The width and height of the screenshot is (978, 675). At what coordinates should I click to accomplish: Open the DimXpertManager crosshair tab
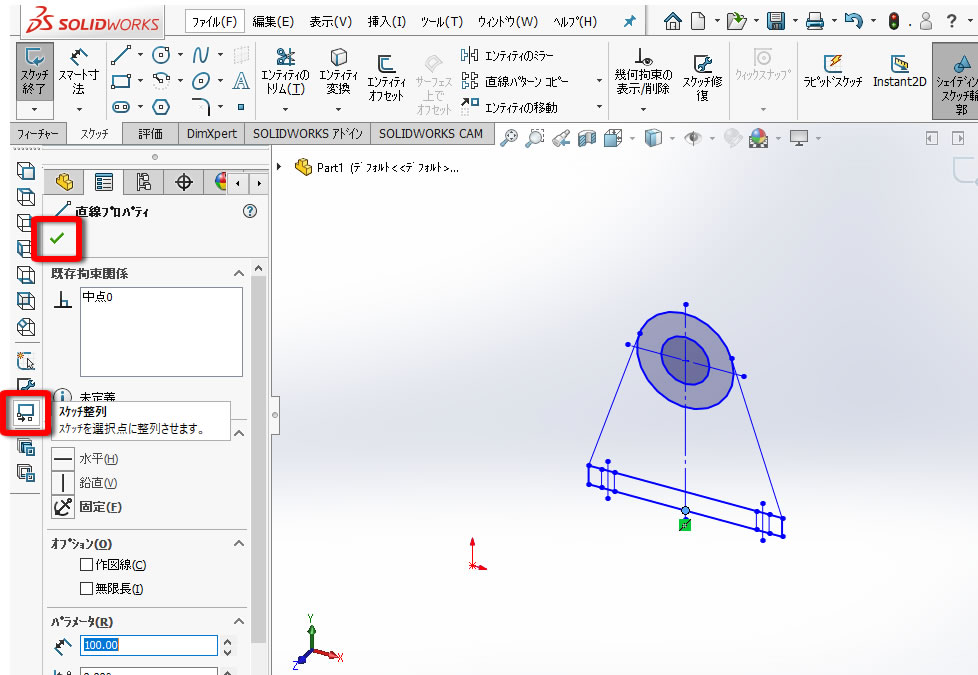coord(183,182)
